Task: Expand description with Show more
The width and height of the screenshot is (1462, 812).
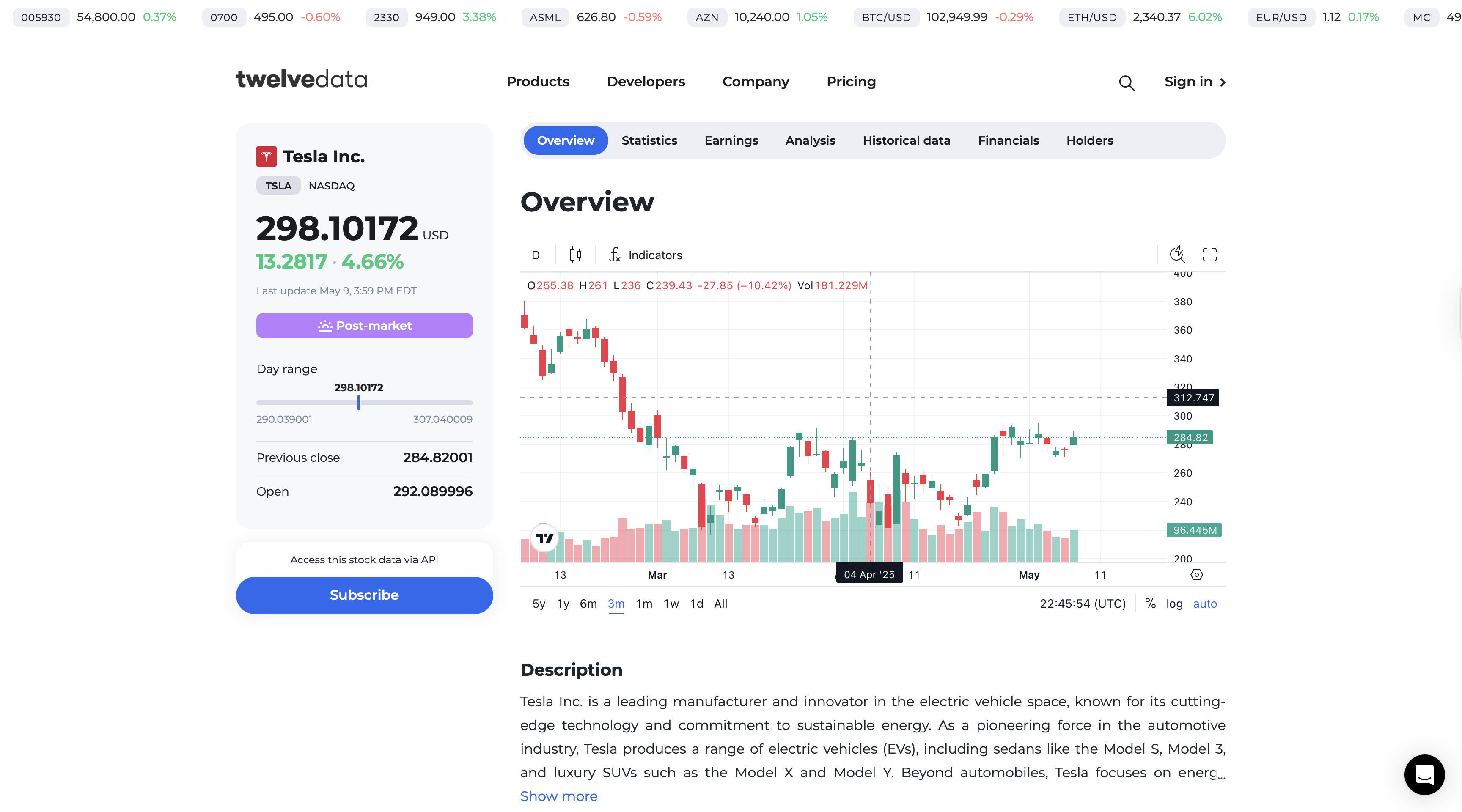Action: (558, 796)
